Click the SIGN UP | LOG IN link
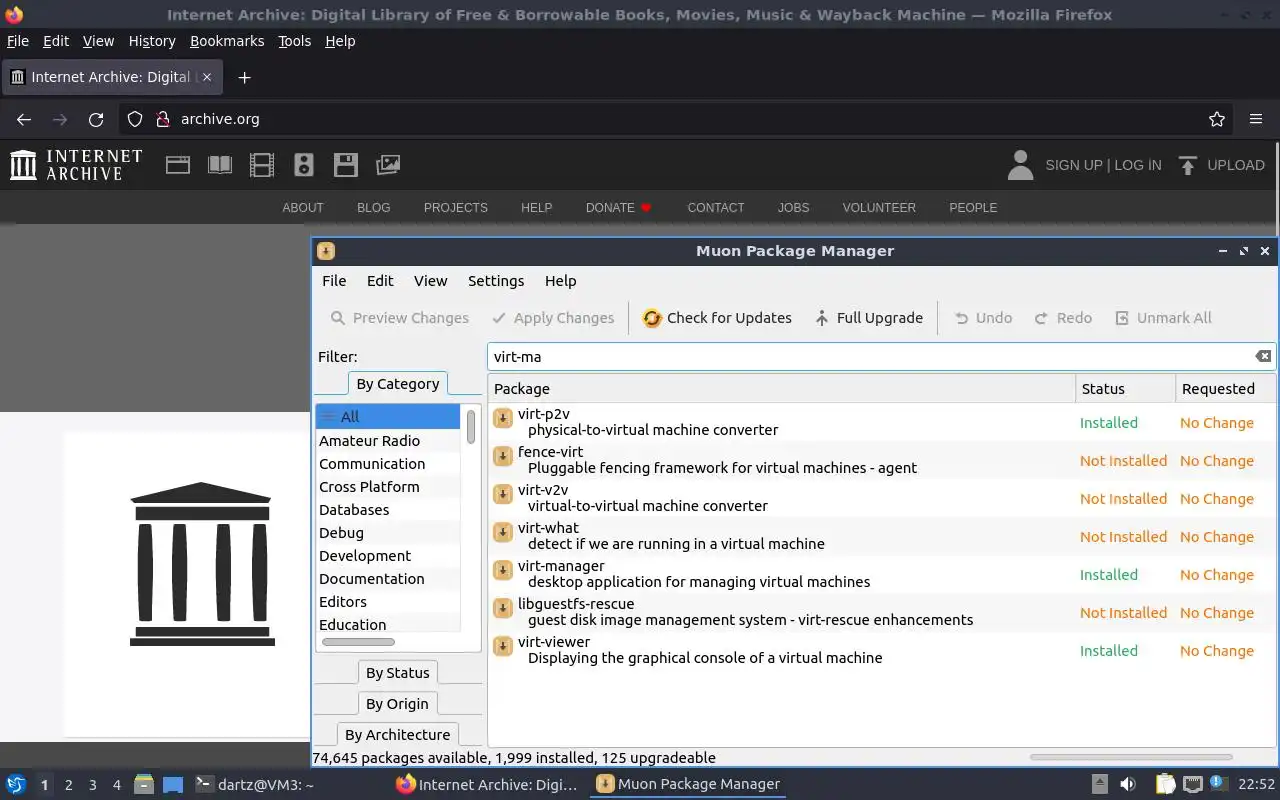The width and height of the screenshot is (1280, 800). [1103, 165]
